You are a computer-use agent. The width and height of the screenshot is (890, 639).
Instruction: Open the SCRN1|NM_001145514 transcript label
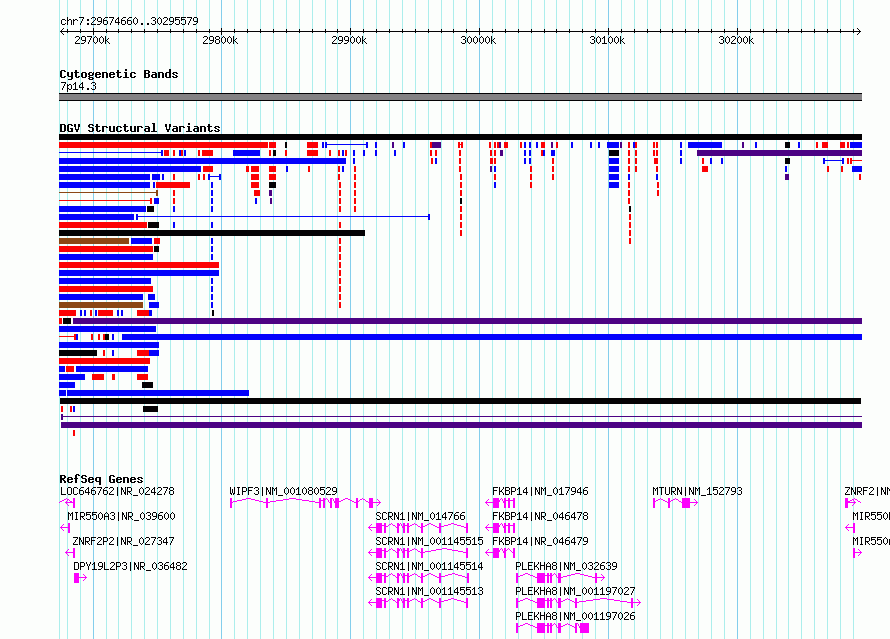[x=429, y=566]
